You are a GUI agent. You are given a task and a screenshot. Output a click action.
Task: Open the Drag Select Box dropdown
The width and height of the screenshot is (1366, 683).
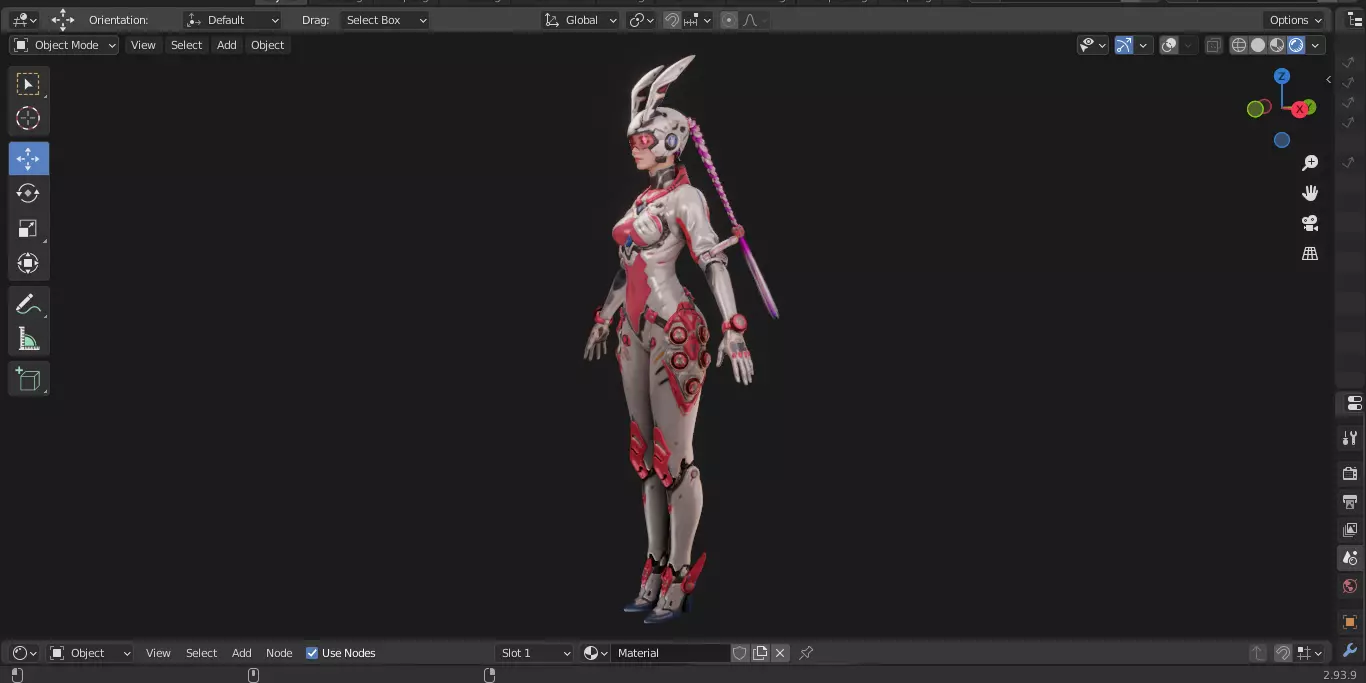[384, 20]
